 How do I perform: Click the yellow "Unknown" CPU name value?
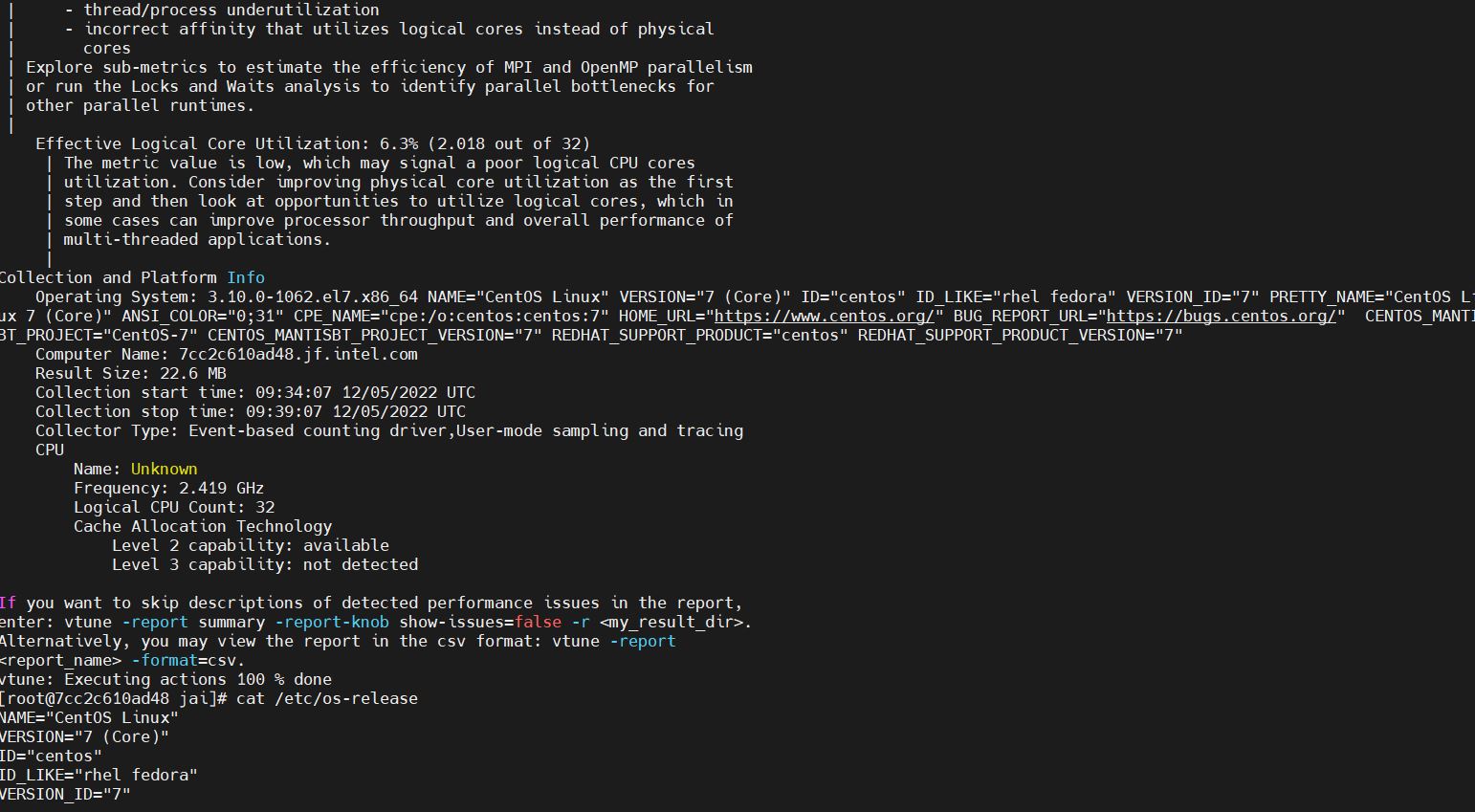164,469
